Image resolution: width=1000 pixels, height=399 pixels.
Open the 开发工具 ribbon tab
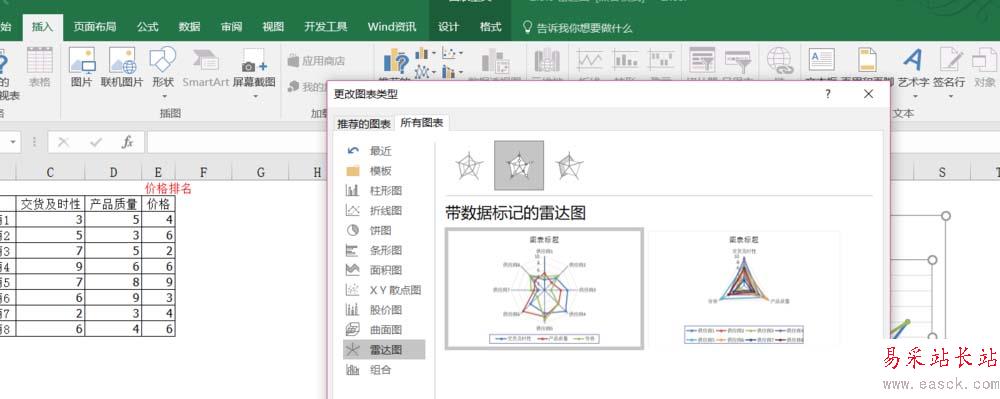pyautogui.click(x=325, y=27)
